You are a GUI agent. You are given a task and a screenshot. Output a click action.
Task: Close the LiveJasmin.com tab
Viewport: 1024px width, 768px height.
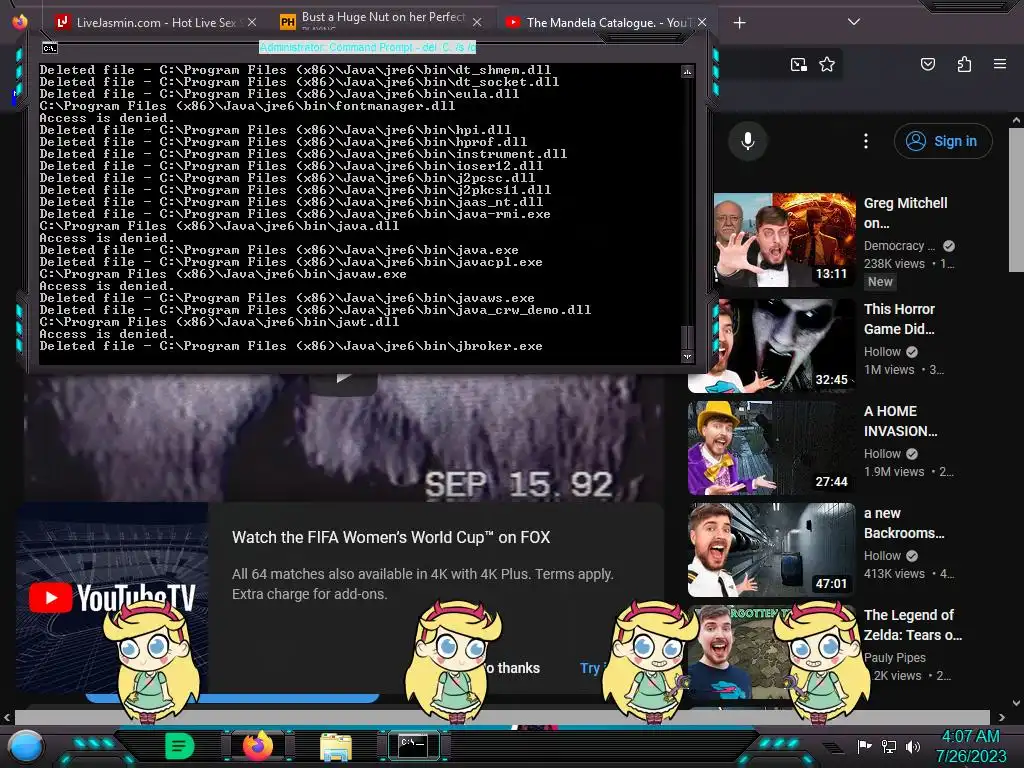(x=252, y=22)
